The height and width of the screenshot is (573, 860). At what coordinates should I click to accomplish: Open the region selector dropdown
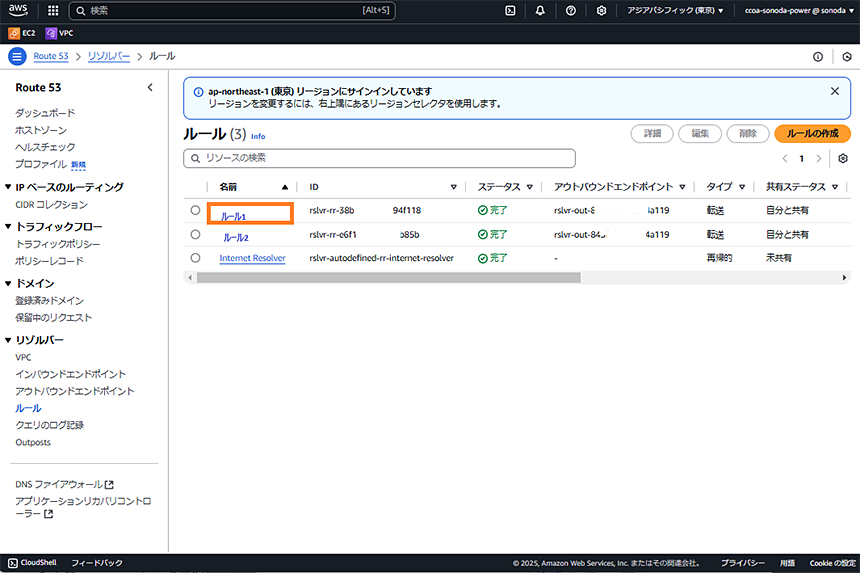(x=675, y=10)
